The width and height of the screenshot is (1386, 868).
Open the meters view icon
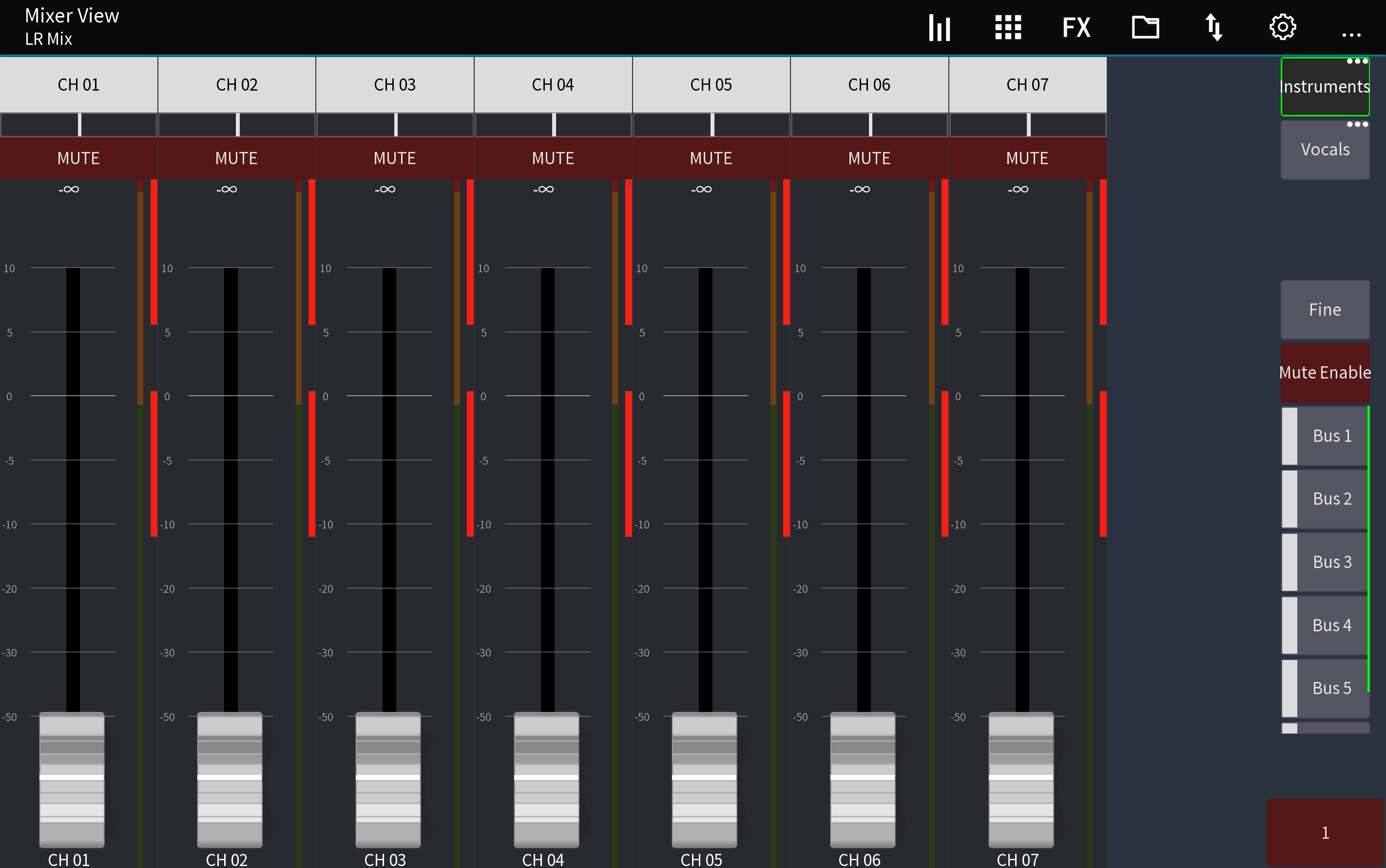(939, 26)
